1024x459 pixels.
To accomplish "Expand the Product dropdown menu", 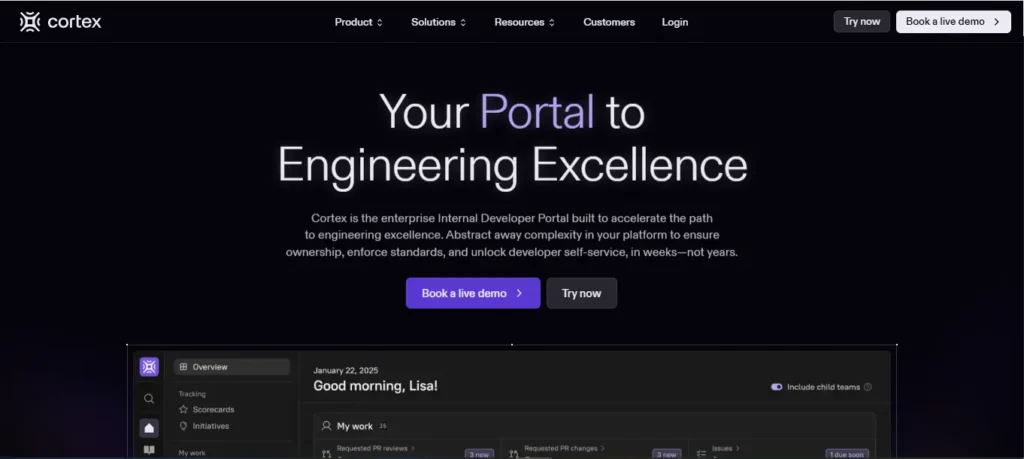I will (358, 22).
